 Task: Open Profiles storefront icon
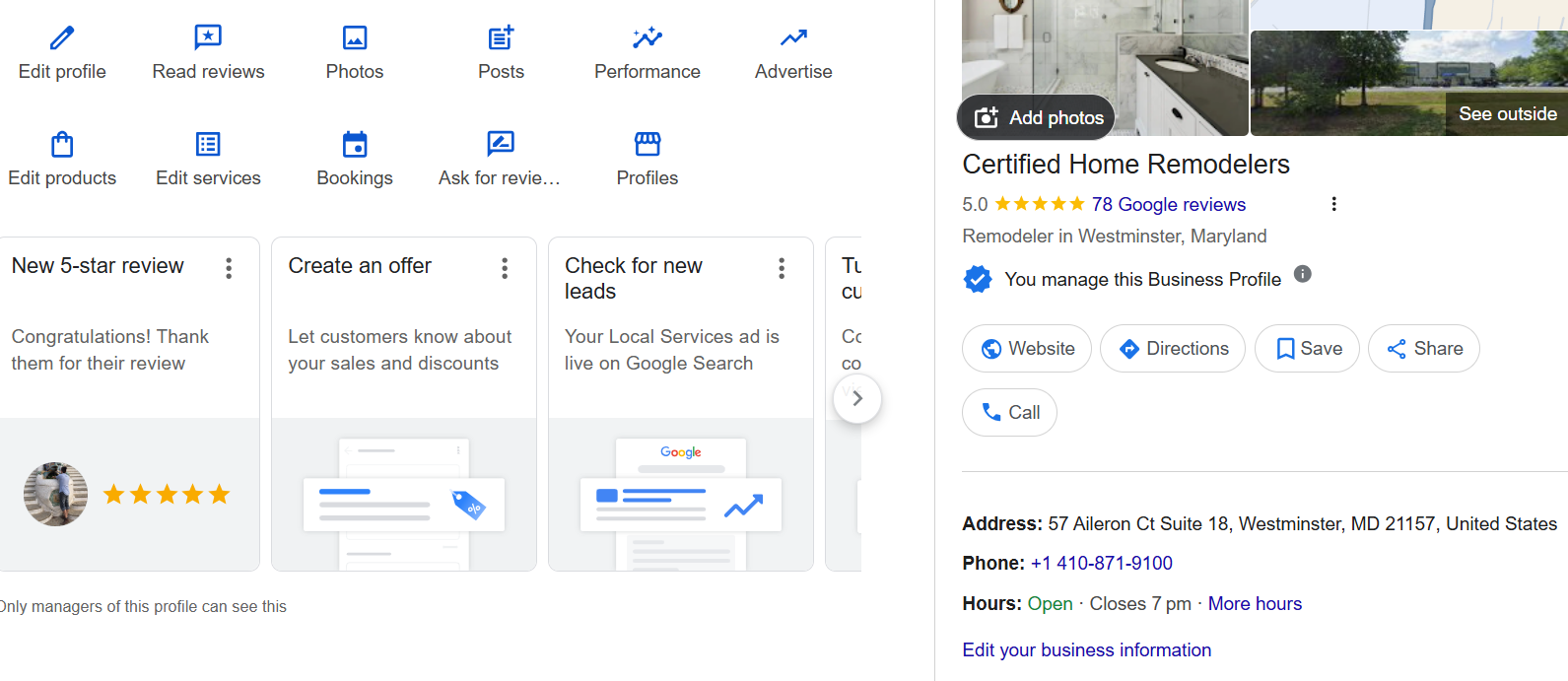(x=648, y=144)
